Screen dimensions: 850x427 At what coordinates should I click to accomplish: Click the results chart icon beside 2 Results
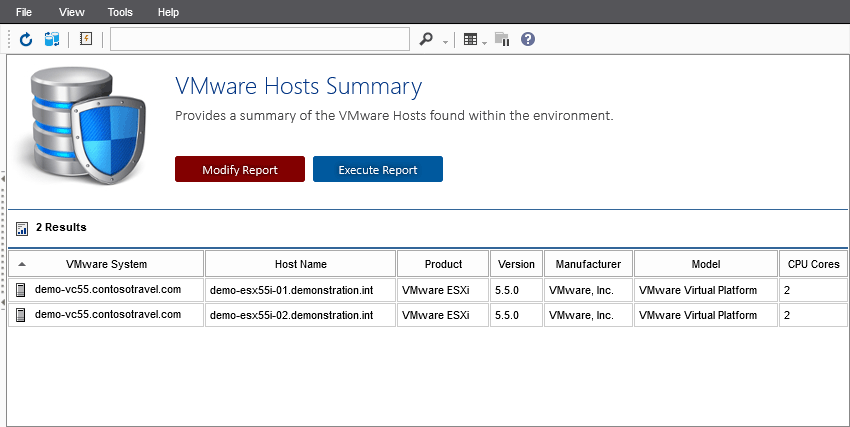click(22, 228)
